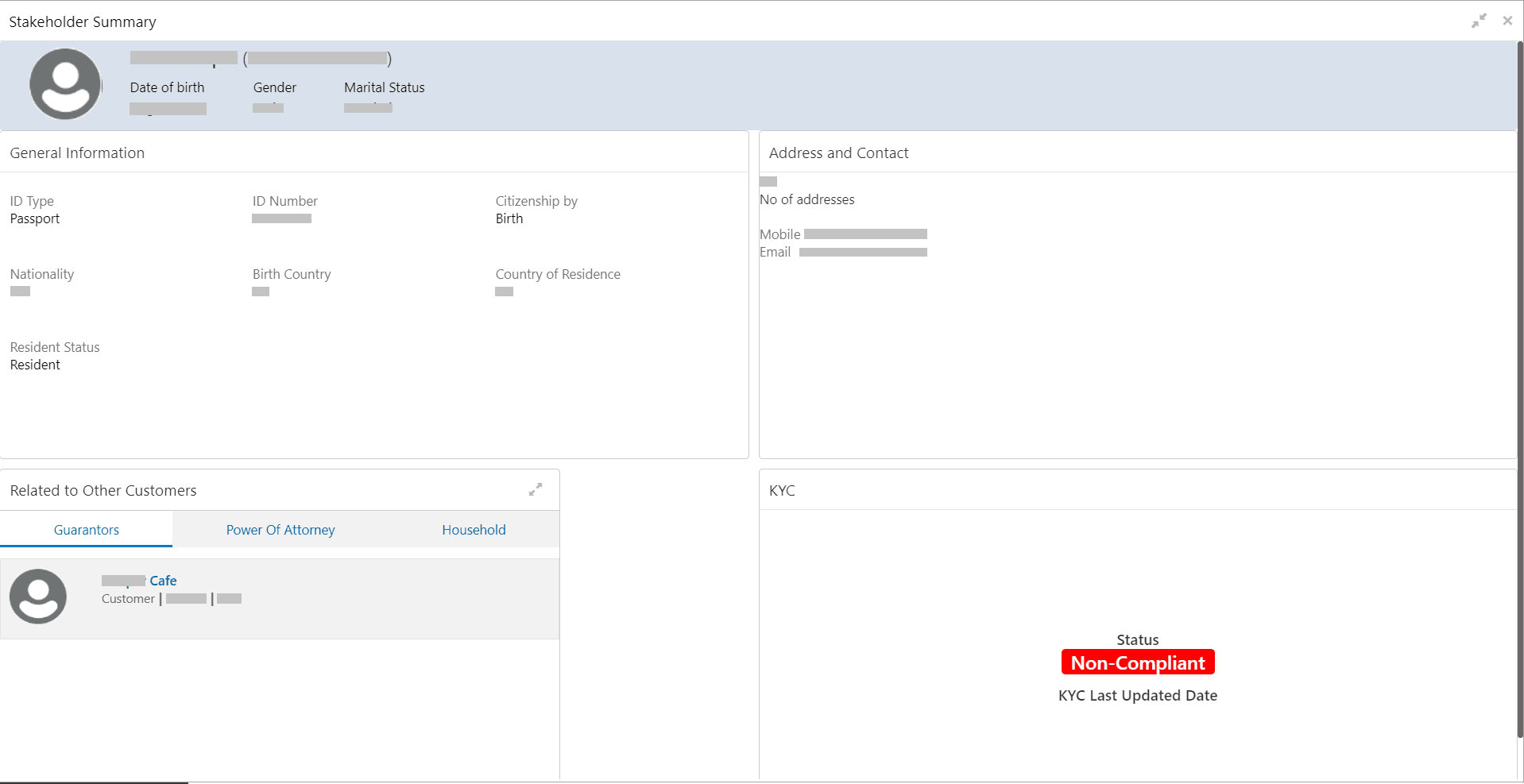Click the KYC Last Updated Date label
Viewport: 1524px width, 784px height.
tap(1138, 696)
